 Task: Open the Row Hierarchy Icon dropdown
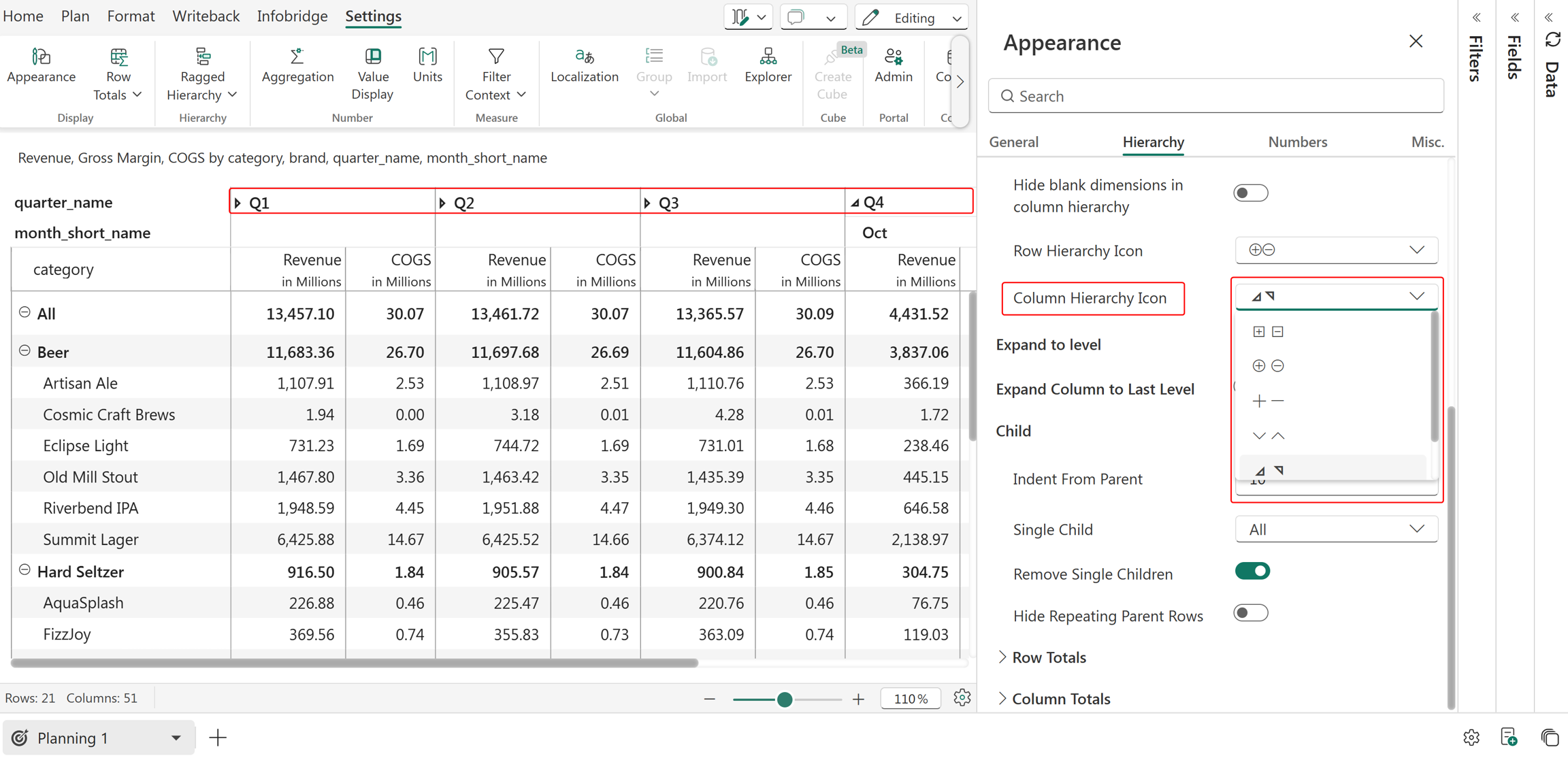(x=1336, y=250)
